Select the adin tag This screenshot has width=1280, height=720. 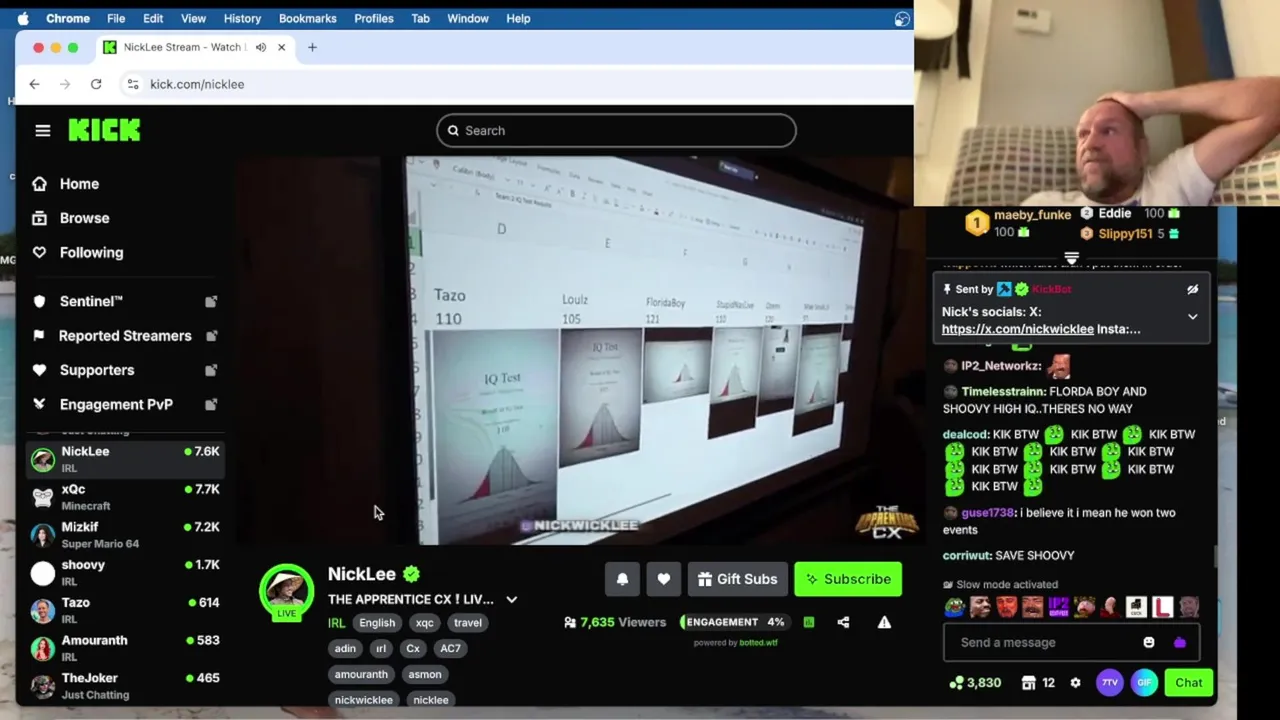[345, 648]
